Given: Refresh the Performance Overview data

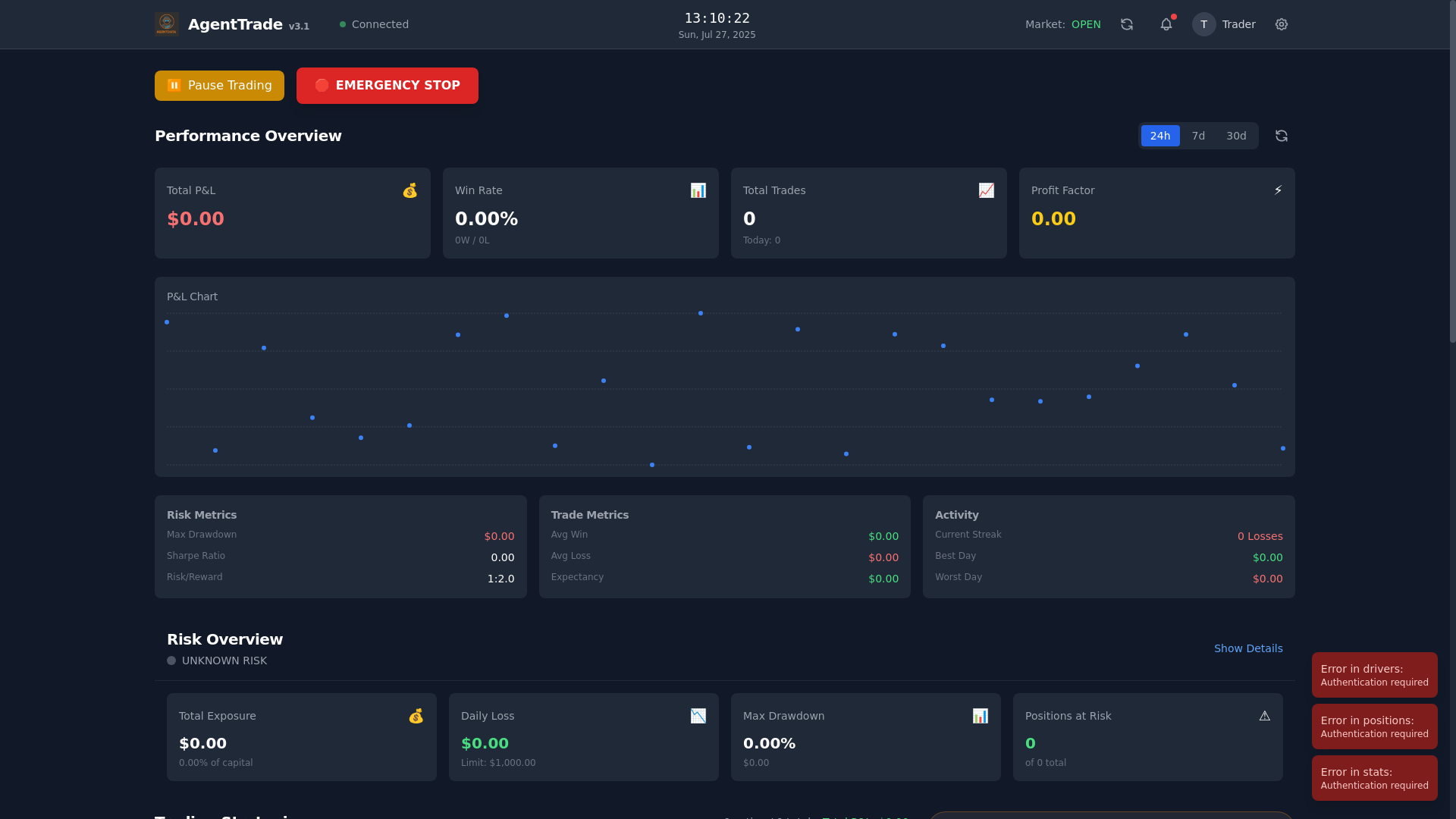Looking at the screenshot, I should 1282,136.
